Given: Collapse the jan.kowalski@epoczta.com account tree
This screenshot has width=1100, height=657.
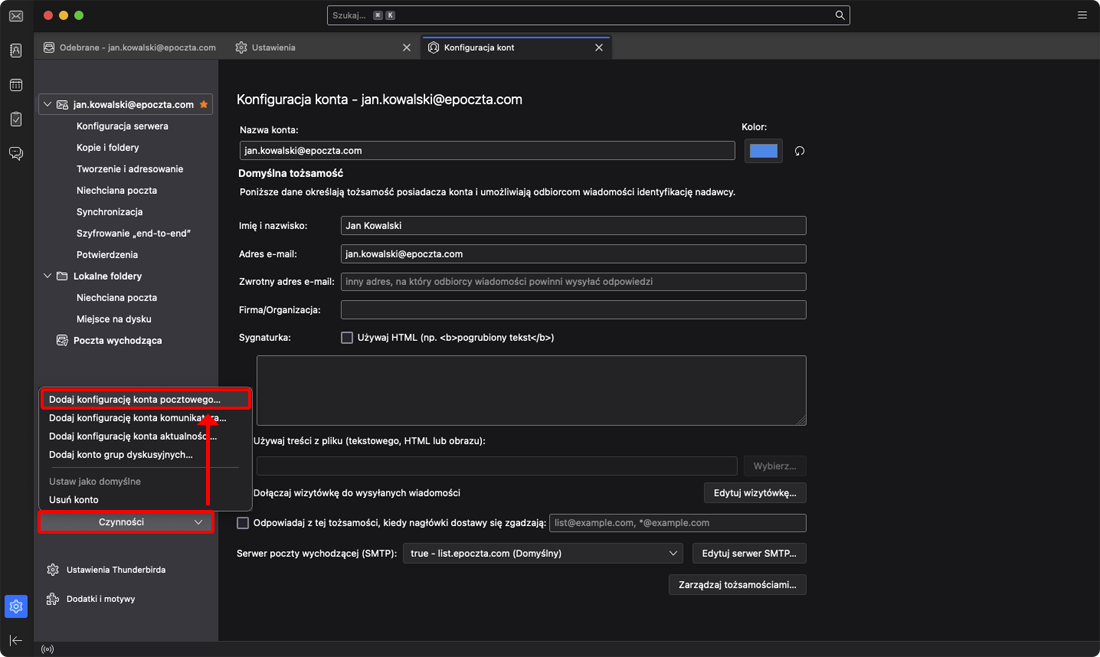Looking at the screenshot, I should [x=47, y=104].
